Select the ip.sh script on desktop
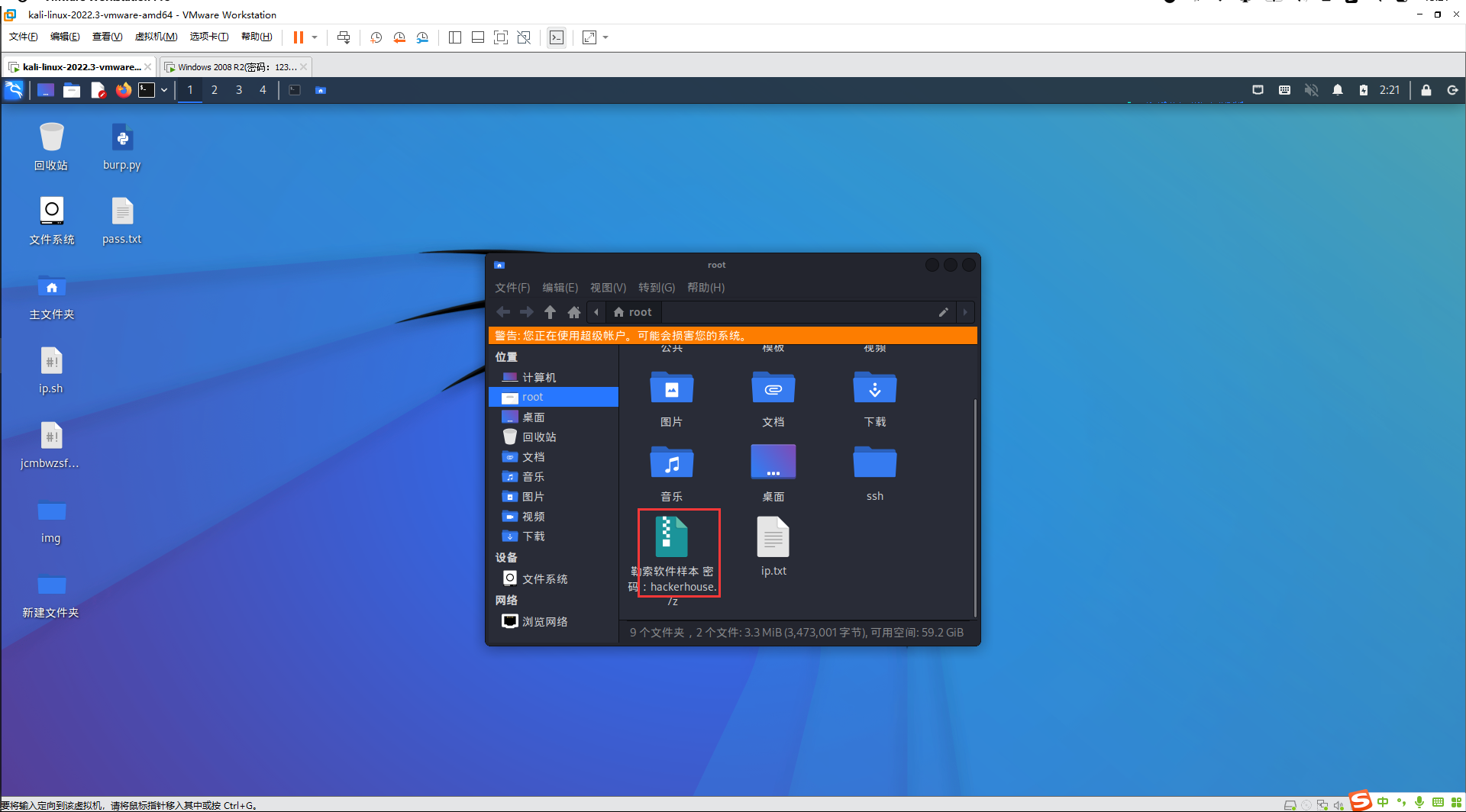The width and height of the screenshot is (1466, 812). [x=51, y=370]
